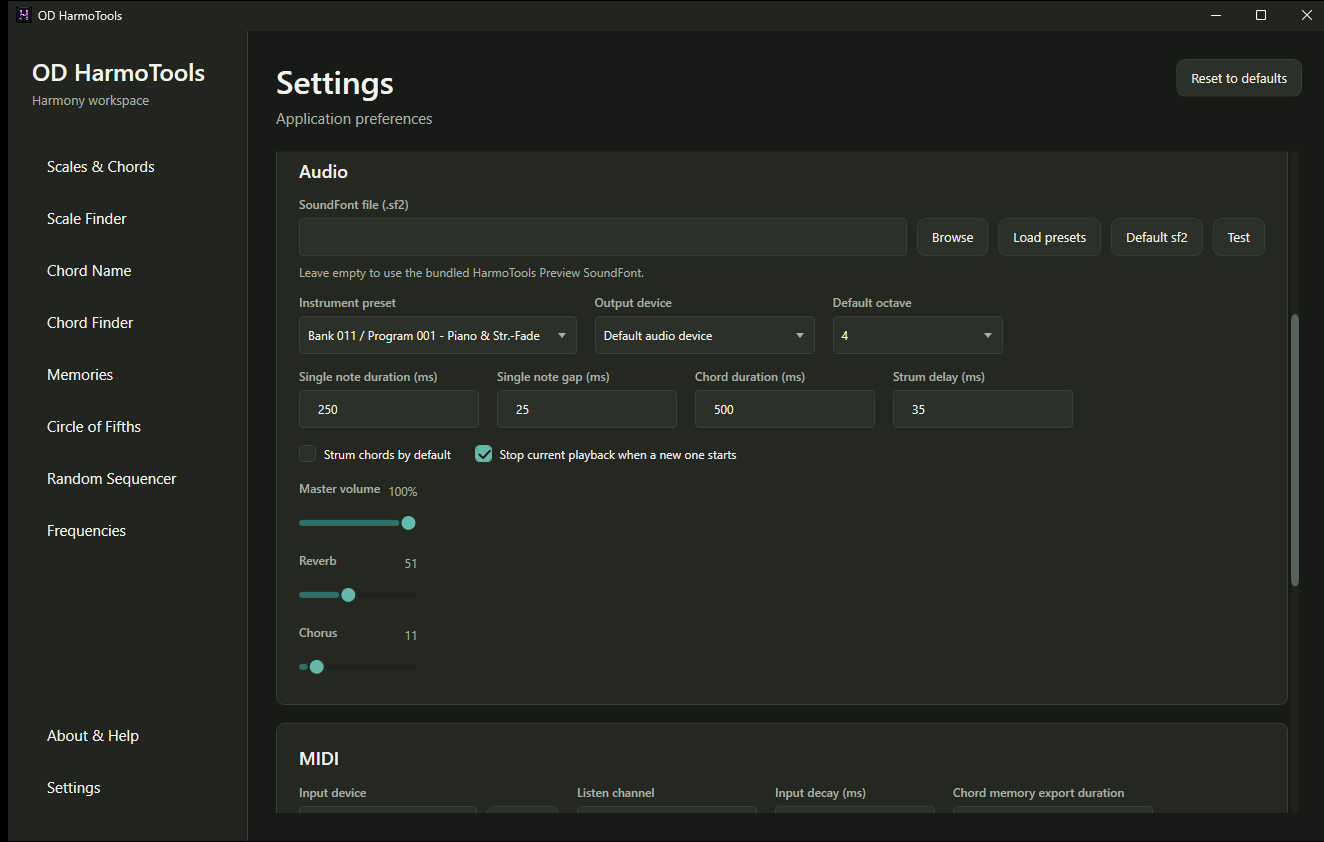Close the OD HarmoTools window

(1306, 15)
